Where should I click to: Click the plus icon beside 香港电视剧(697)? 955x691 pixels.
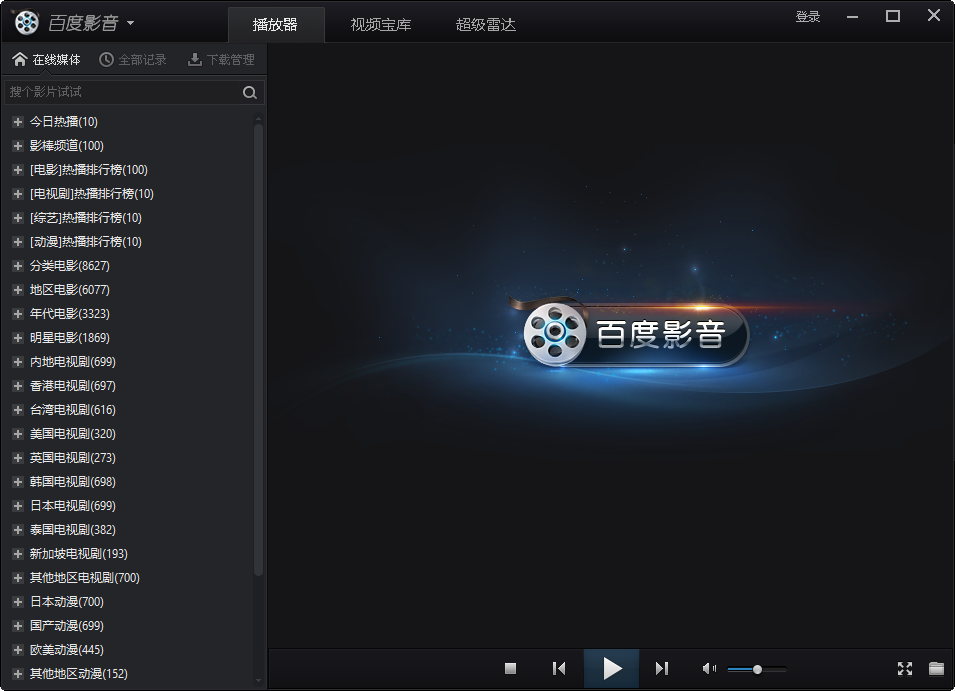(x=18, y=386)
